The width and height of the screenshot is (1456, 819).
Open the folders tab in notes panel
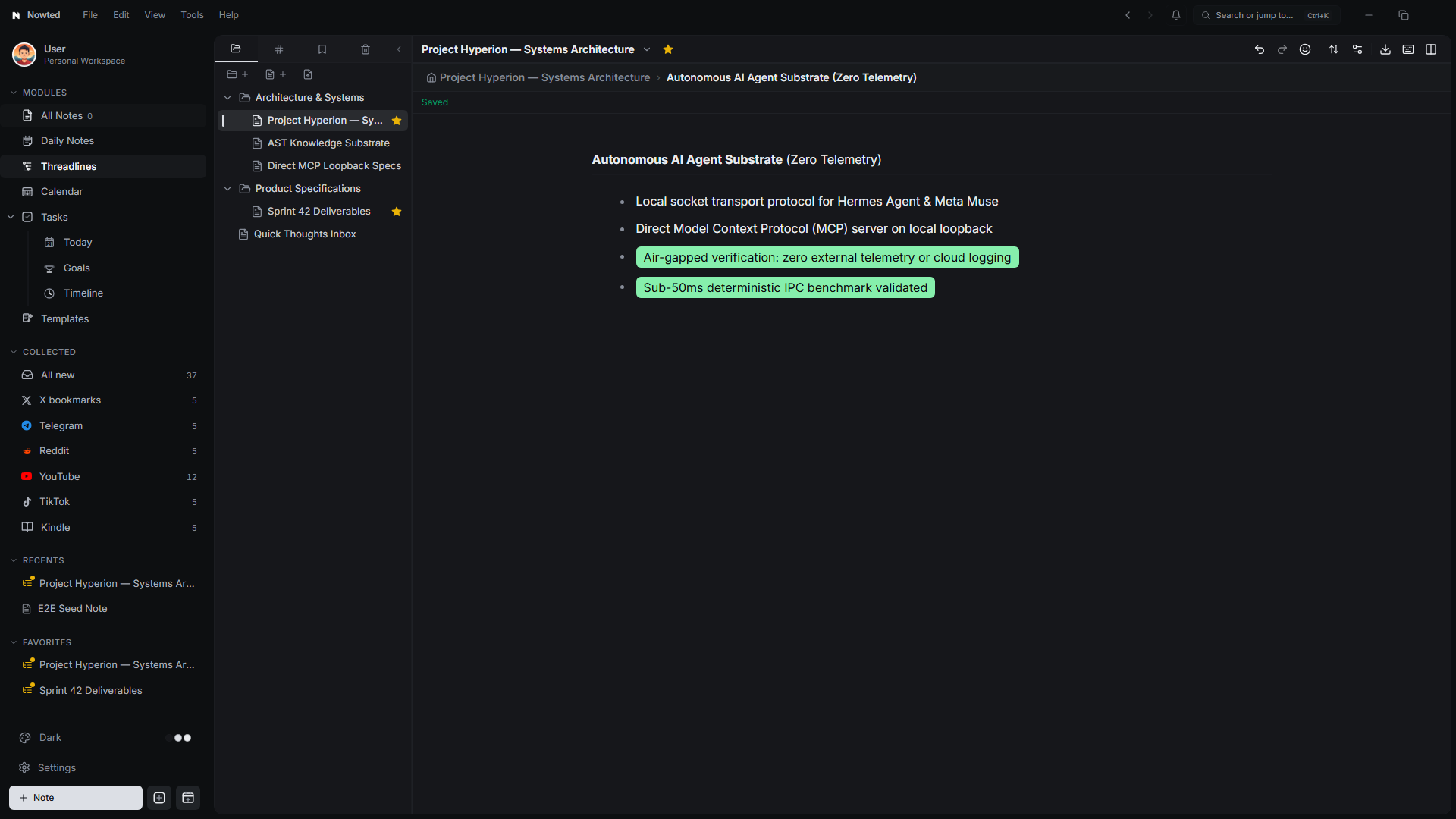pos(236,49)
